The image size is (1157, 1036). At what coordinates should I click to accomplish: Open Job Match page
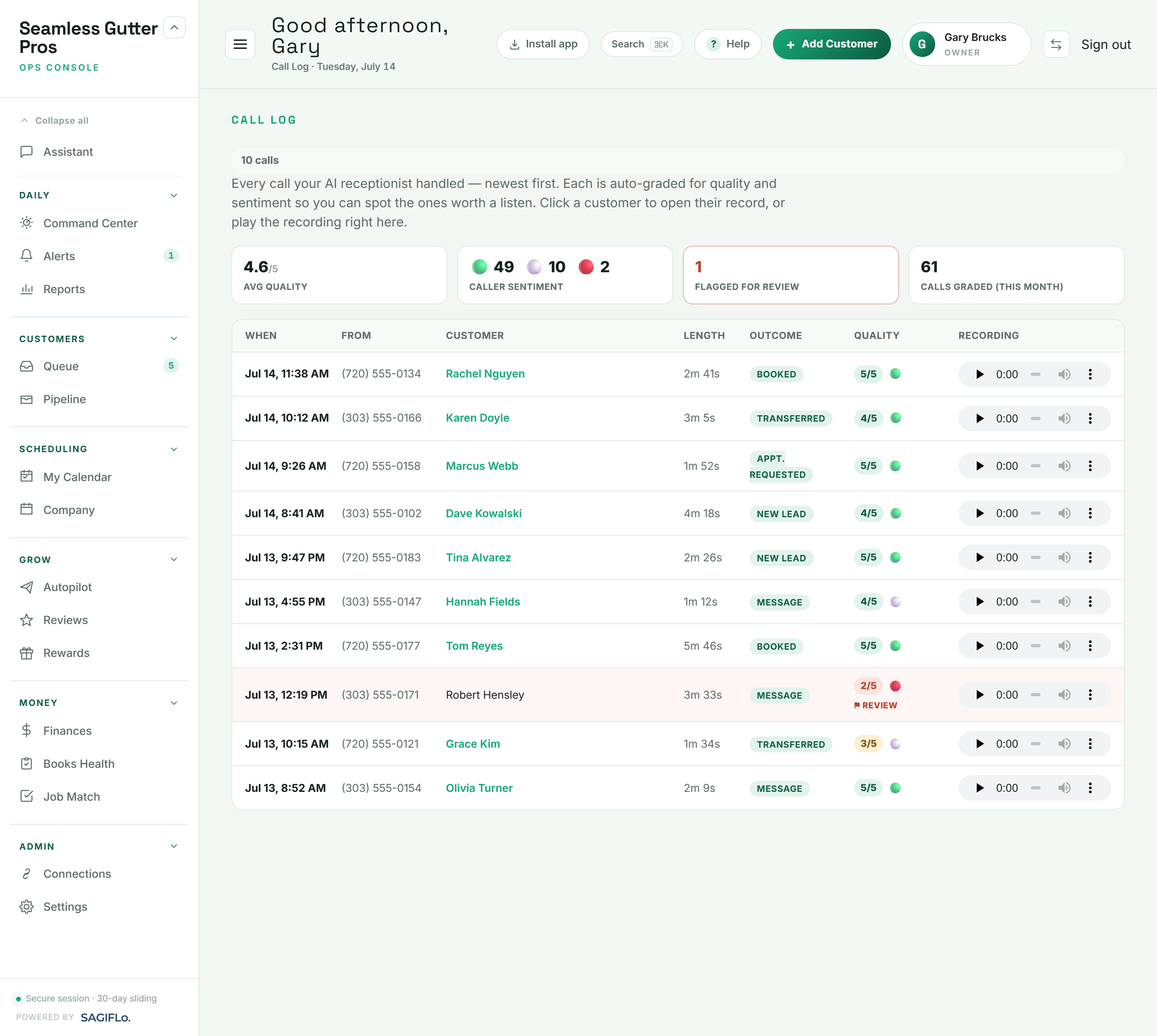(x=99, y=797)
